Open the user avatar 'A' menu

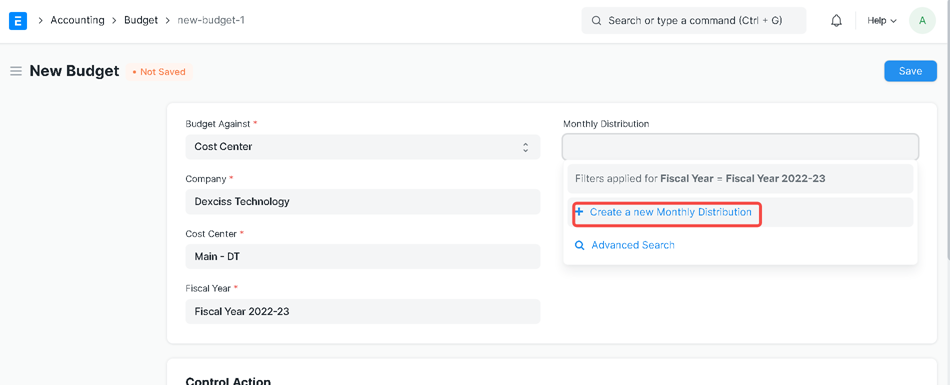(x=922, y=21)
